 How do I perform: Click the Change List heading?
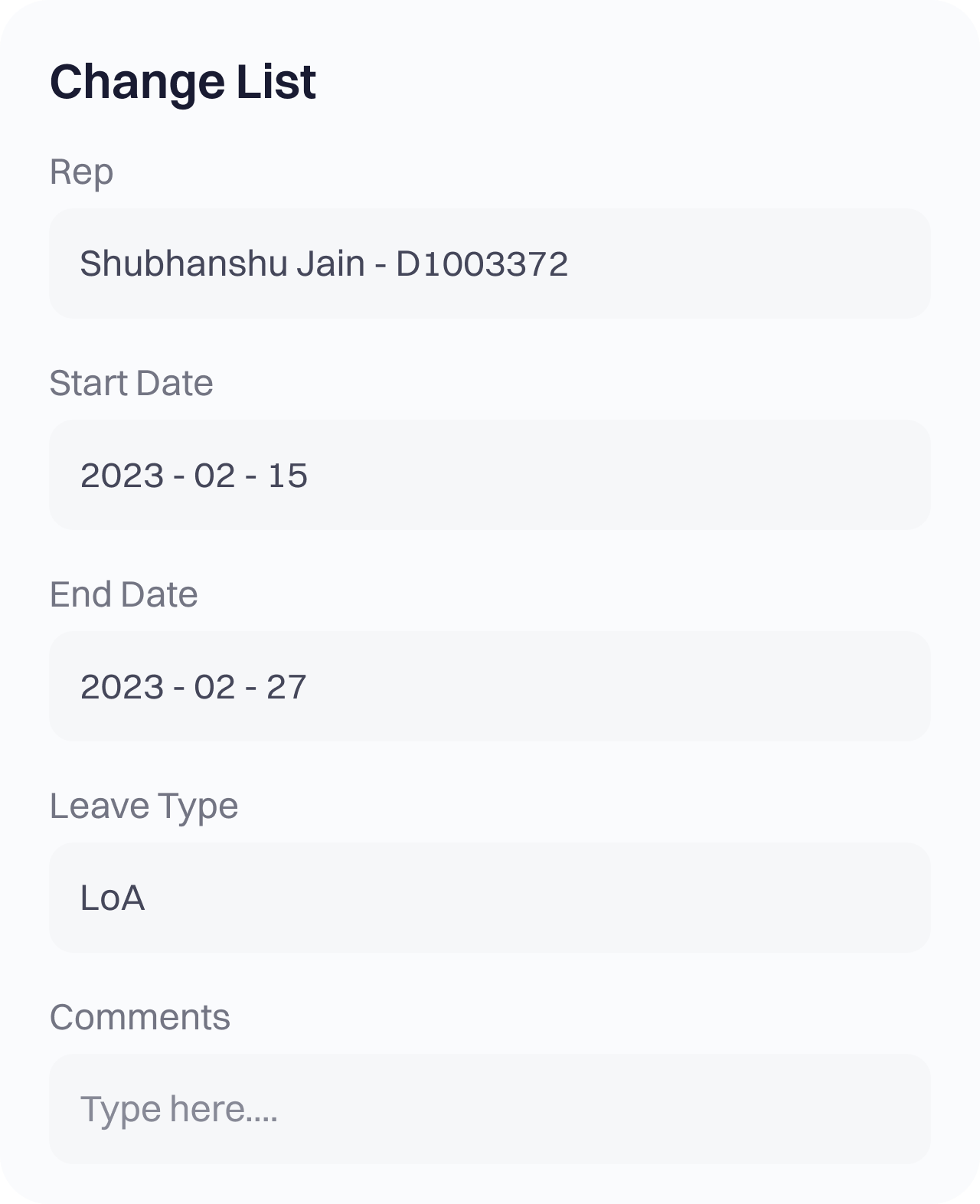pyautogui.click(x=182, y=82)
